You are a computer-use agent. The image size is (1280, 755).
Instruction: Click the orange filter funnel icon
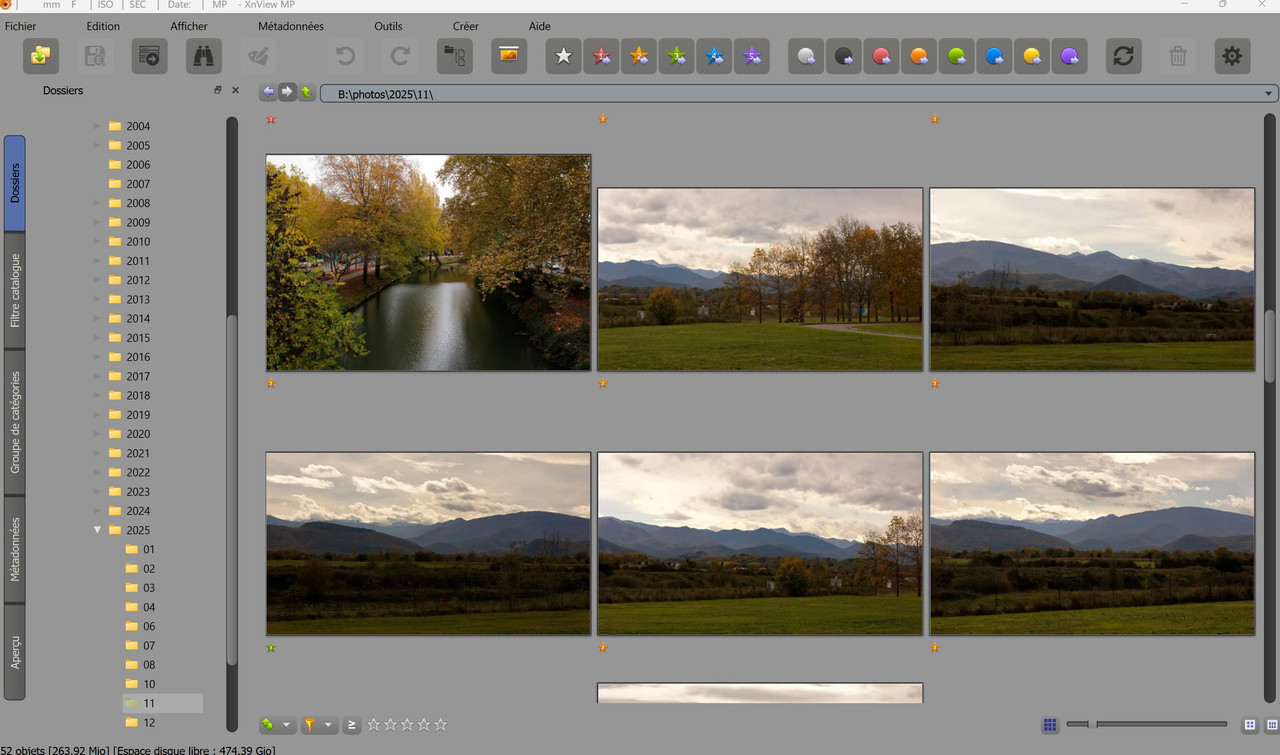pos(310,724)
